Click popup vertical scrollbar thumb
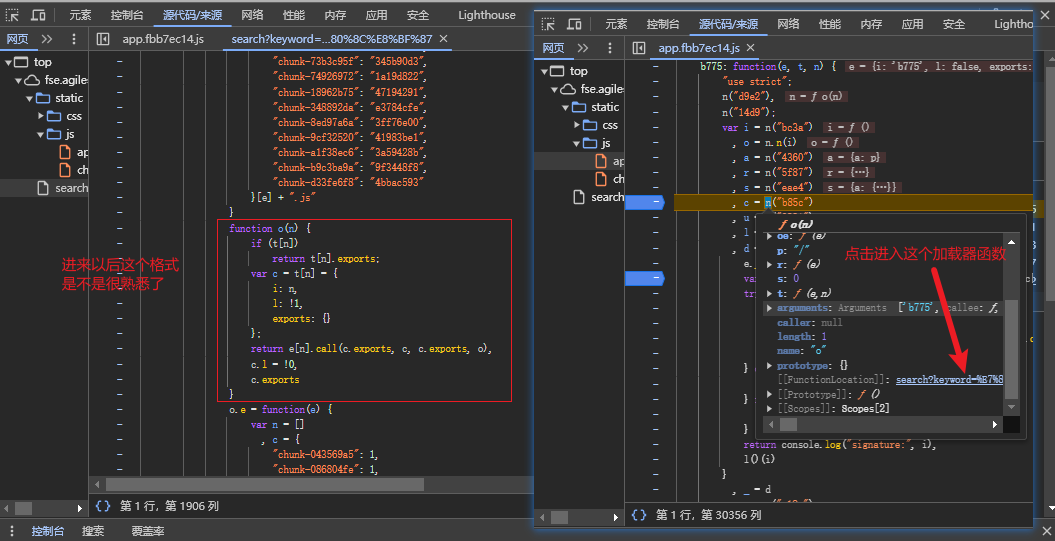1055x541 pixels. tap(1011, 348)
